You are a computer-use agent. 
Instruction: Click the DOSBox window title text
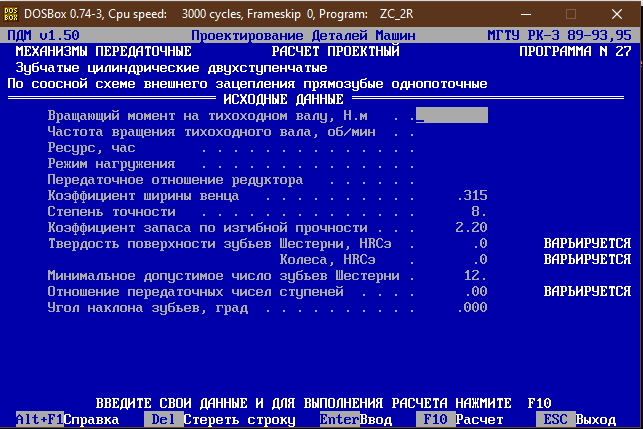(219, 14)
